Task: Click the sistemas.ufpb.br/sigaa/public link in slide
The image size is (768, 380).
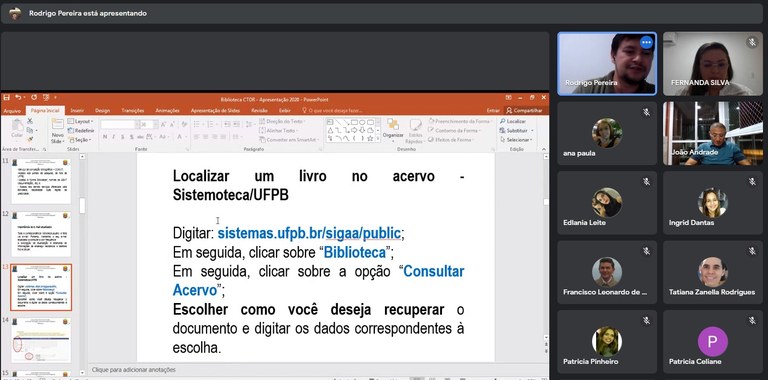Action: pyautogui.click(x=309, y=233)
